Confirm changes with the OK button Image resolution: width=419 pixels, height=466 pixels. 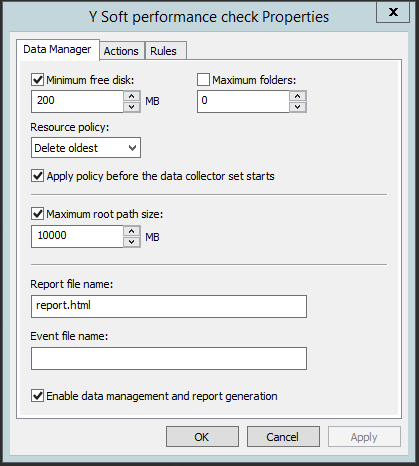click(202, 437)
